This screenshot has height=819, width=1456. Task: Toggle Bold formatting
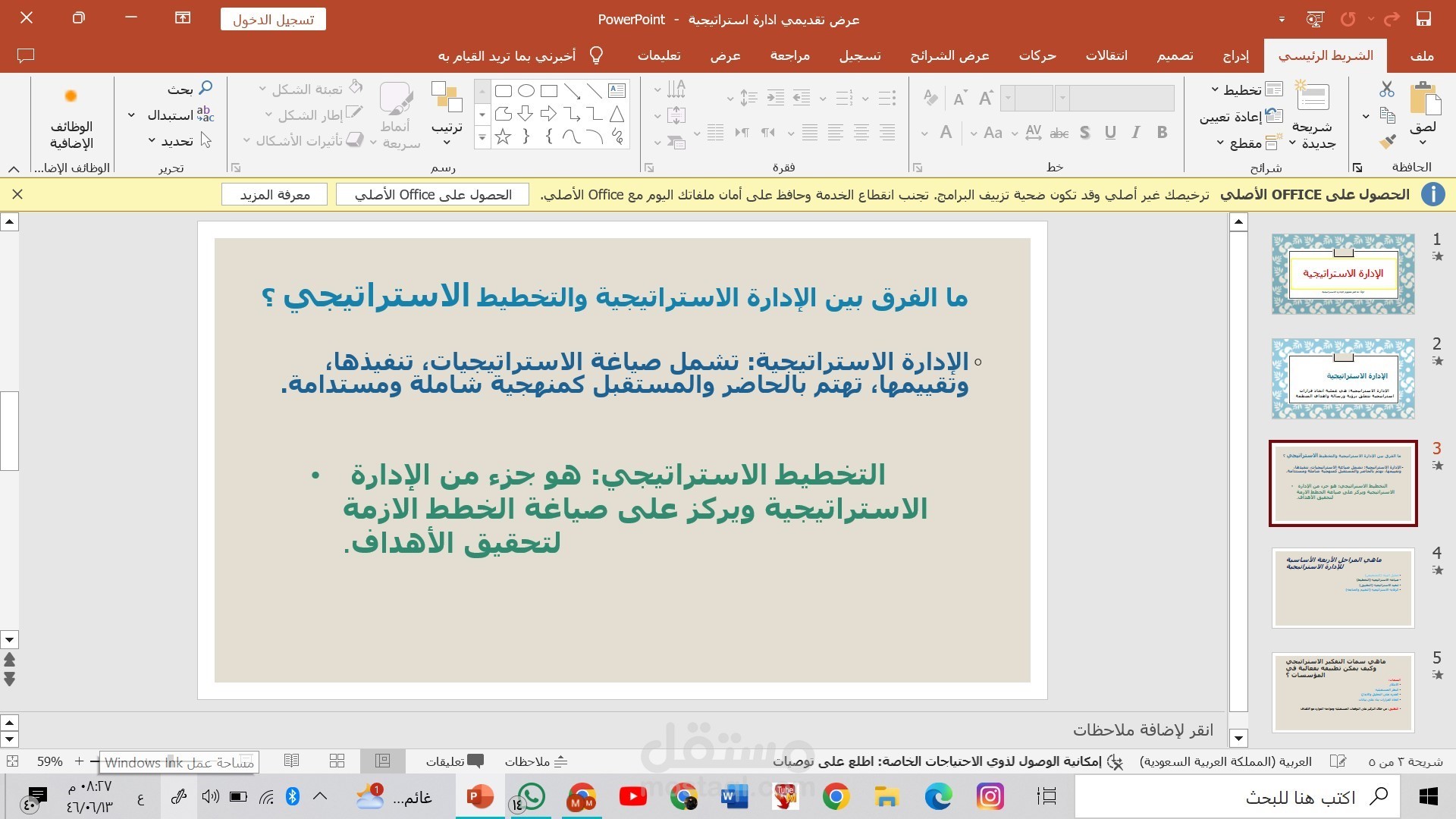1162,133
